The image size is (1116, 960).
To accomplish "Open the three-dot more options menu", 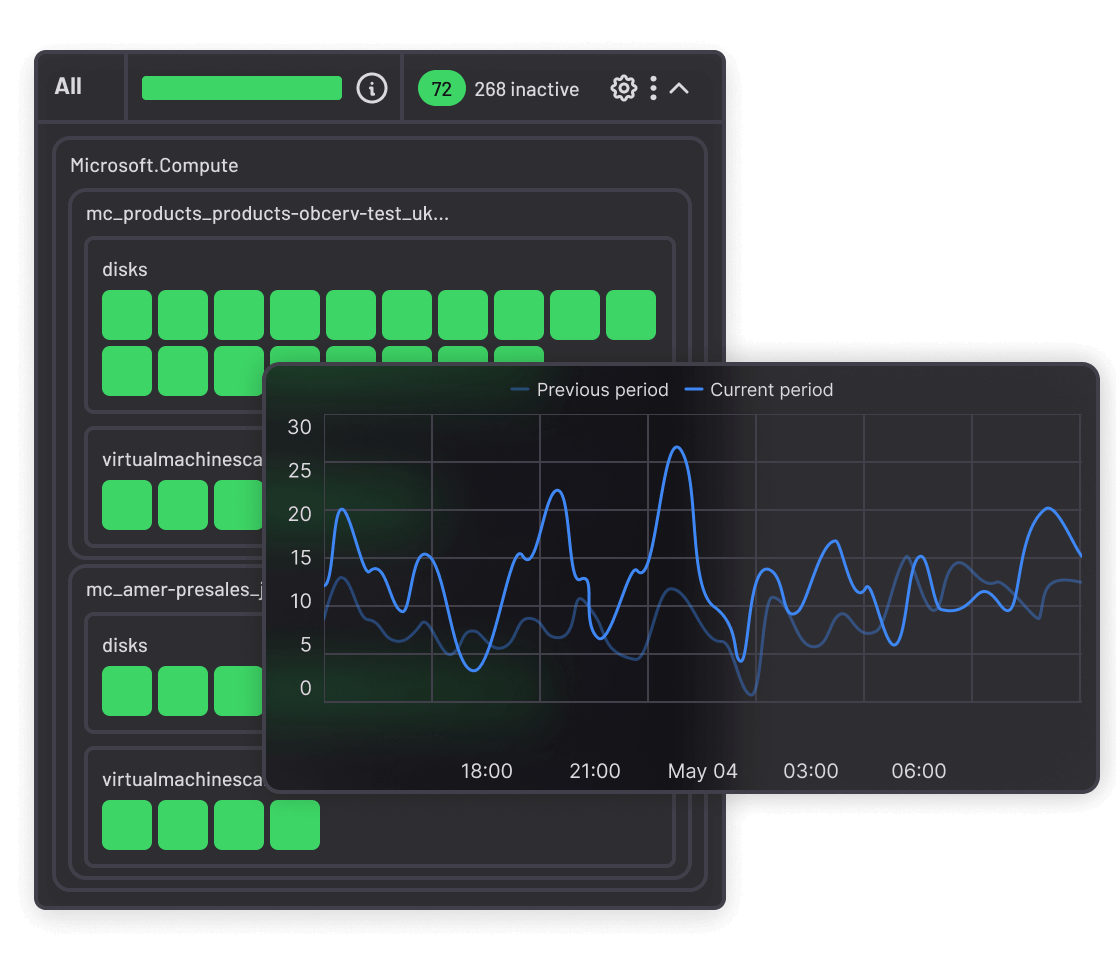I will 653,88.
